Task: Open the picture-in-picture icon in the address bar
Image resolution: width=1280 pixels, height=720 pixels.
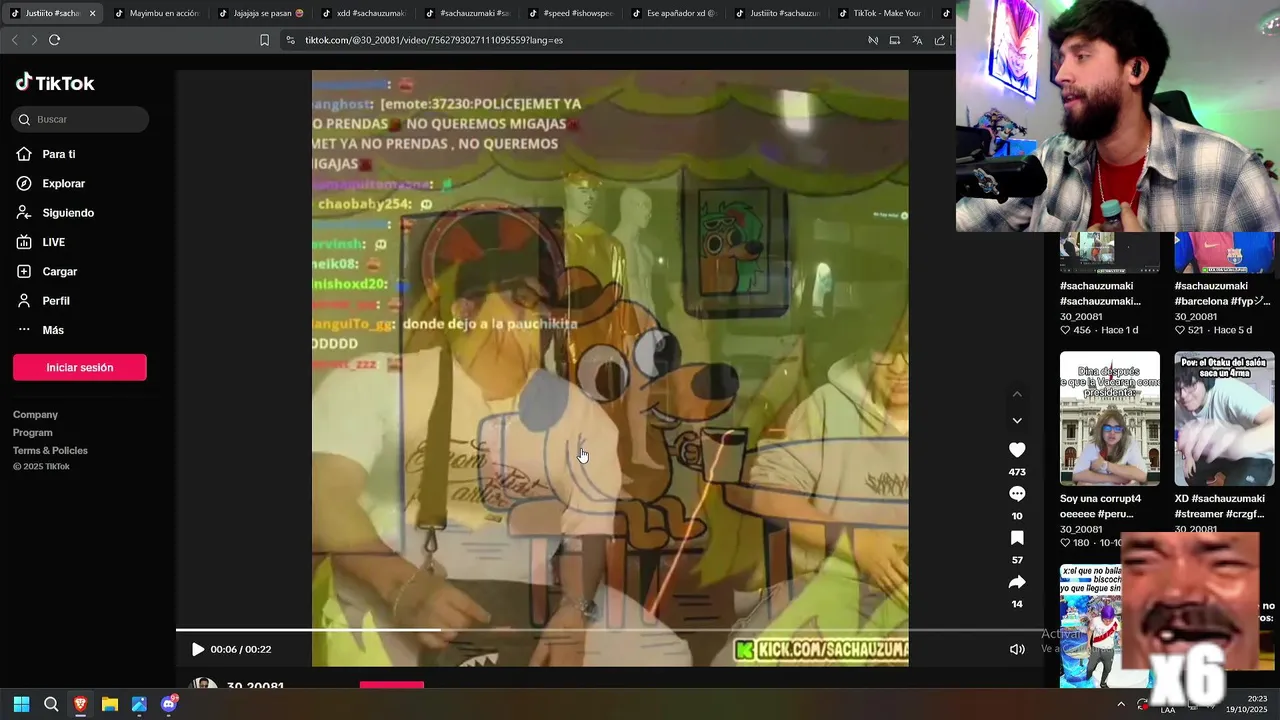Action: 895,40
